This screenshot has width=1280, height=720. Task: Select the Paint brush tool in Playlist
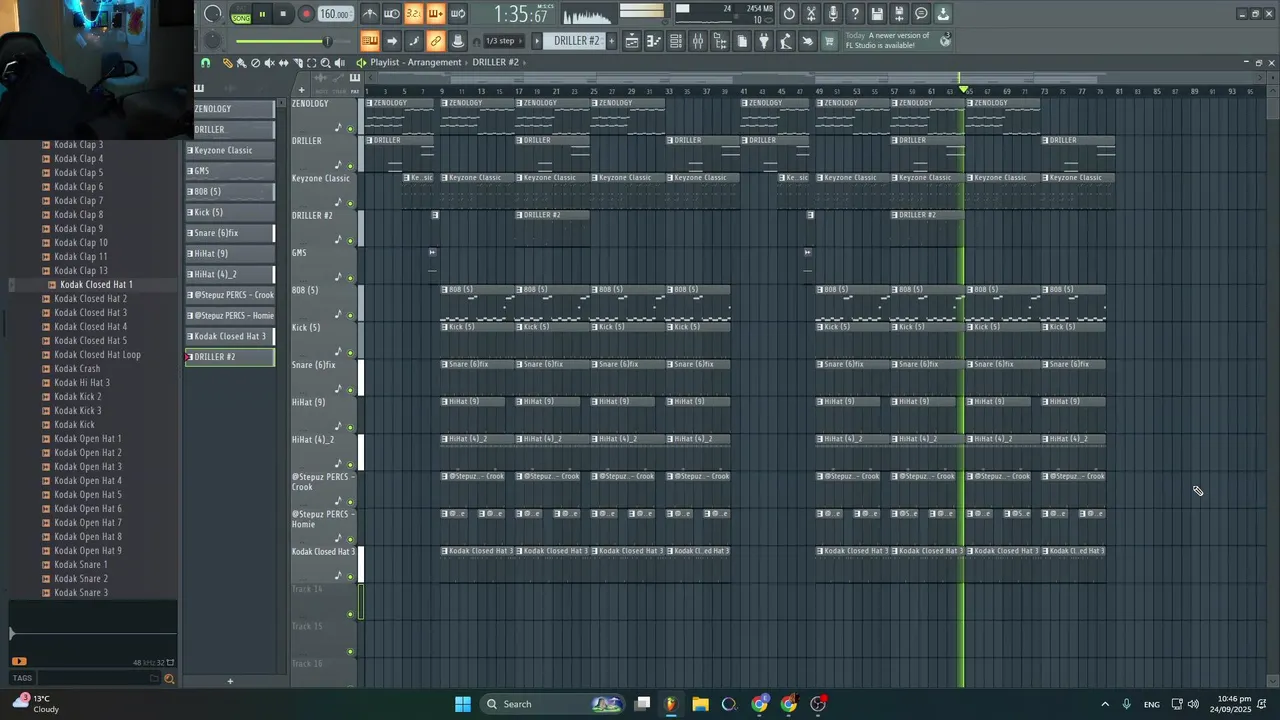coord(241,62)
